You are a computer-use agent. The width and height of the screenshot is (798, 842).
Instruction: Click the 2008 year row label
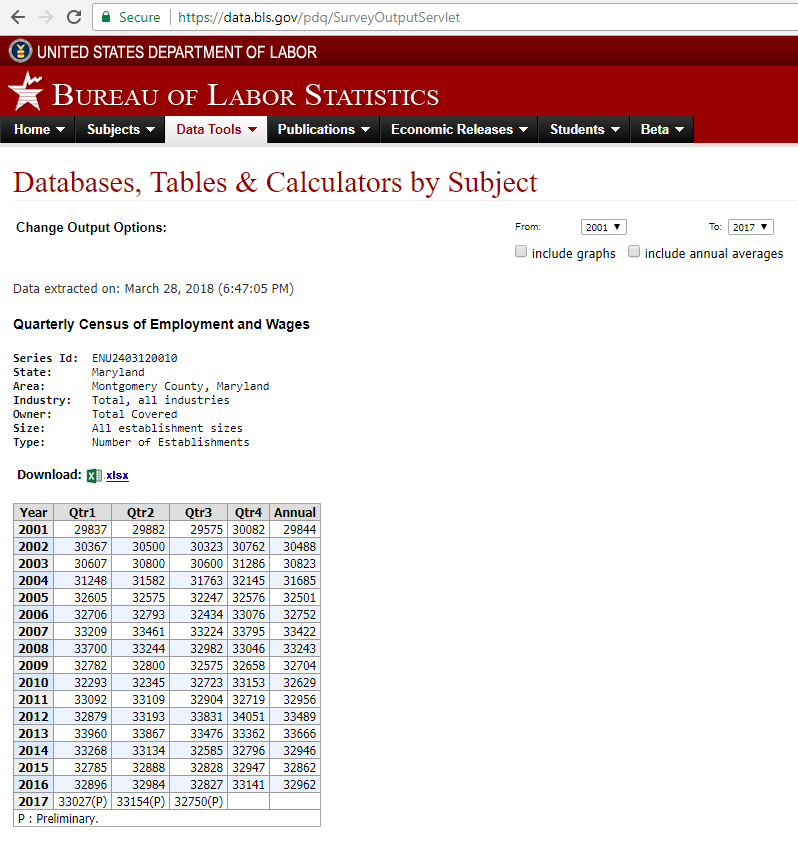33,649
